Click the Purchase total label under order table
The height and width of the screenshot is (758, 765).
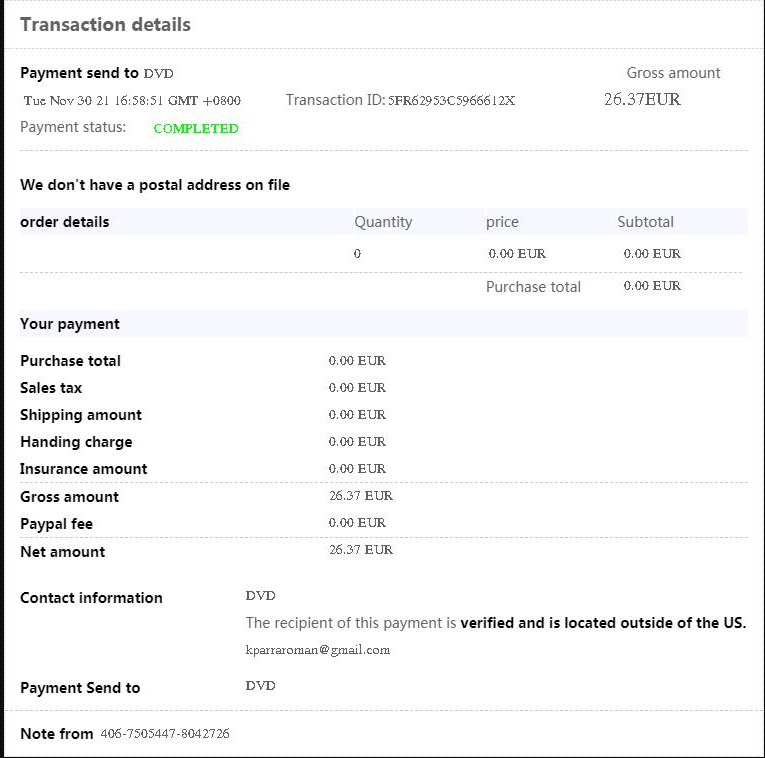pyautogui.click(x=533, y=287)
